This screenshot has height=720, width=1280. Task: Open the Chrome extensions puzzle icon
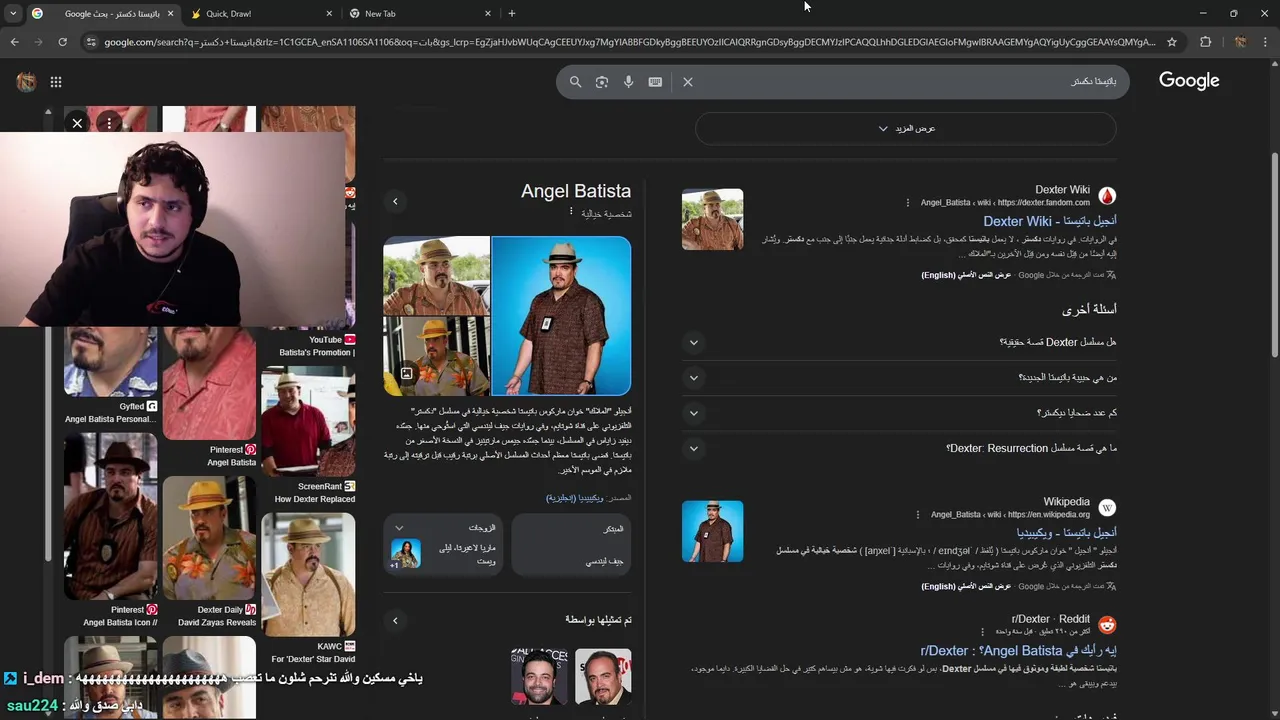[x=1205, y=42]
